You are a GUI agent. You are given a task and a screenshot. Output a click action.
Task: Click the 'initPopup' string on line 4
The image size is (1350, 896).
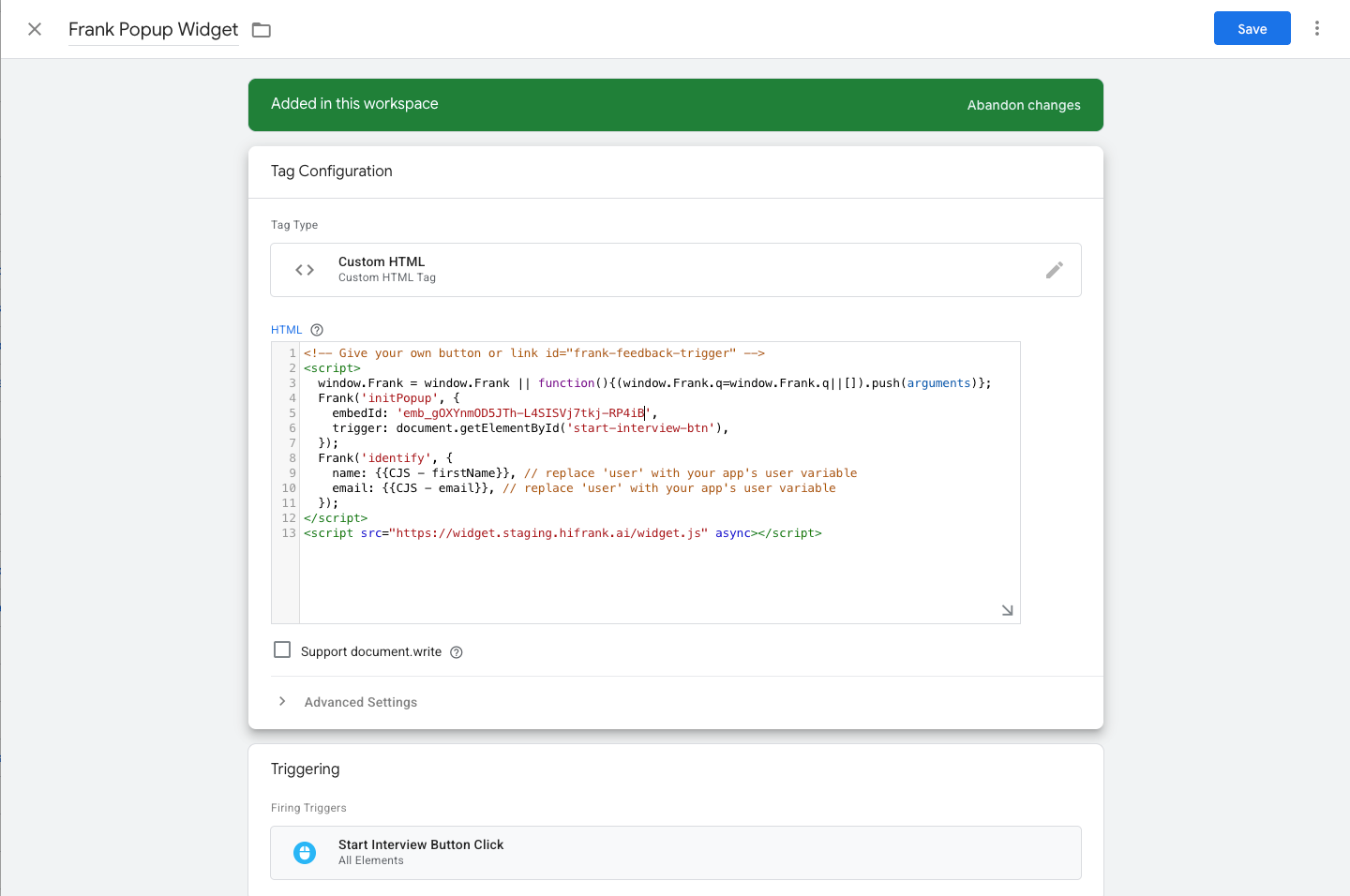[399, 398]
